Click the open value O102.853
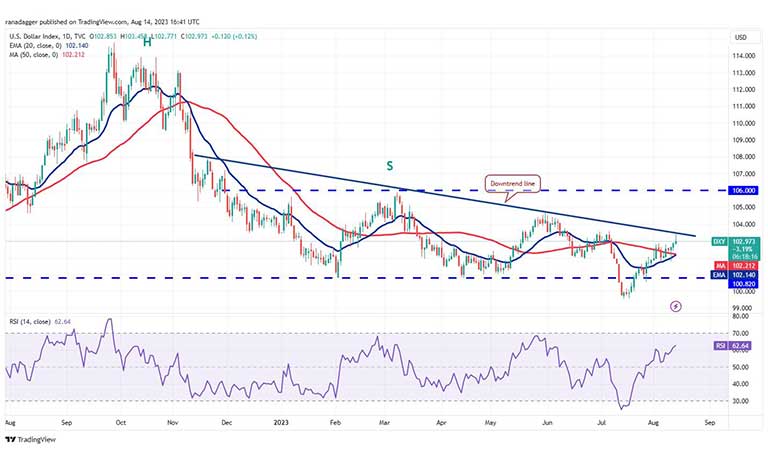The height and width of the screenshot is (463, 768). point(105,36)
